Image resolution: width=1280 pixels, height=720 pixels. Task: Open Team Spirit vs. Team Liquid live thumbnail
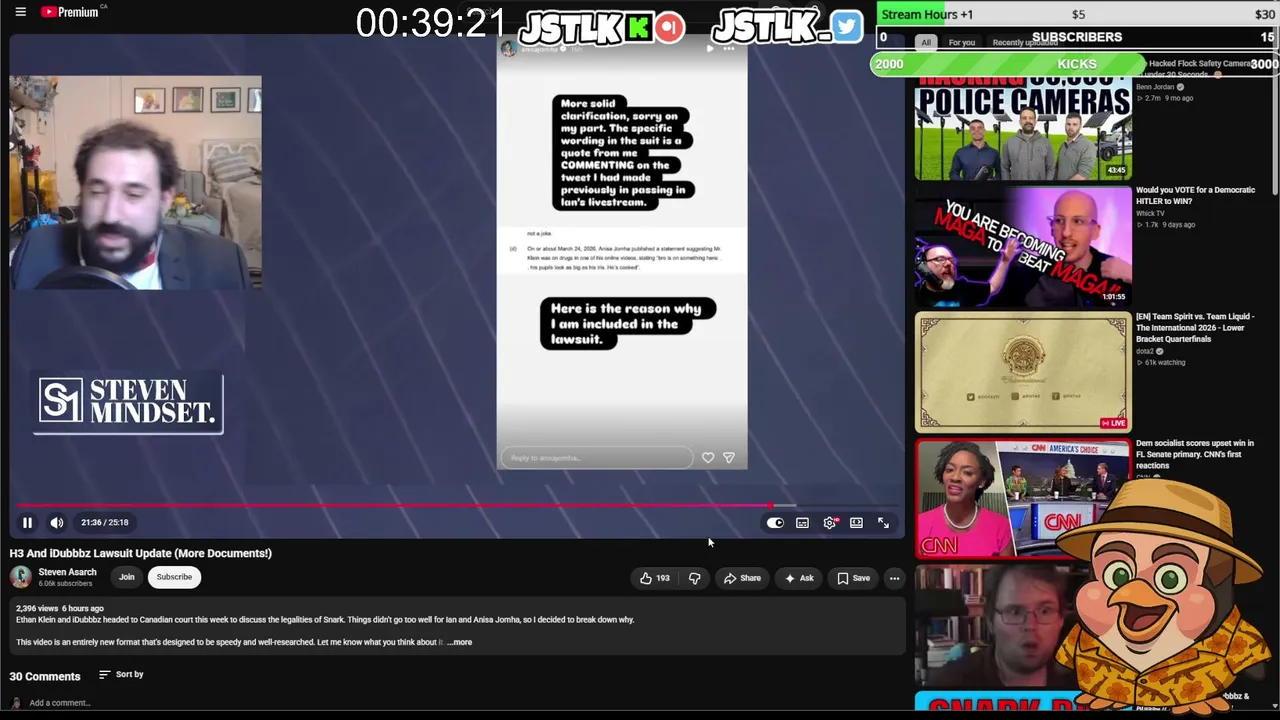[1023, 372]
